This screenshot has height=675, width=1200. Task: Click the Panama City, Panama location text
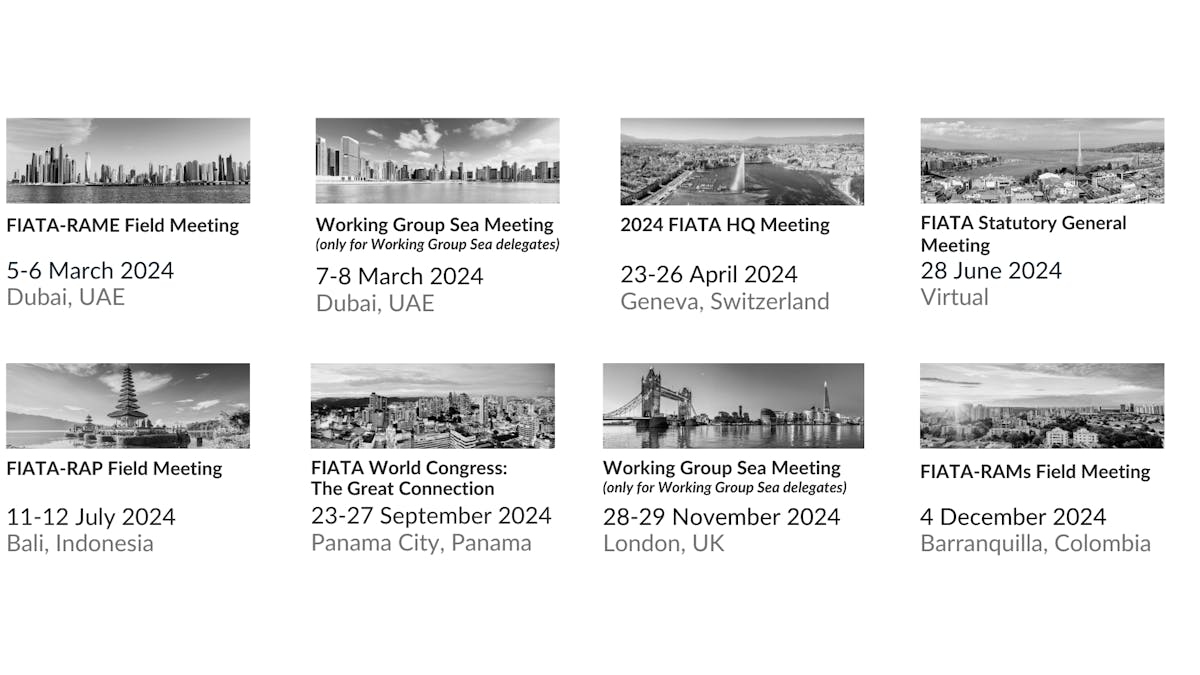pos(421,543)
